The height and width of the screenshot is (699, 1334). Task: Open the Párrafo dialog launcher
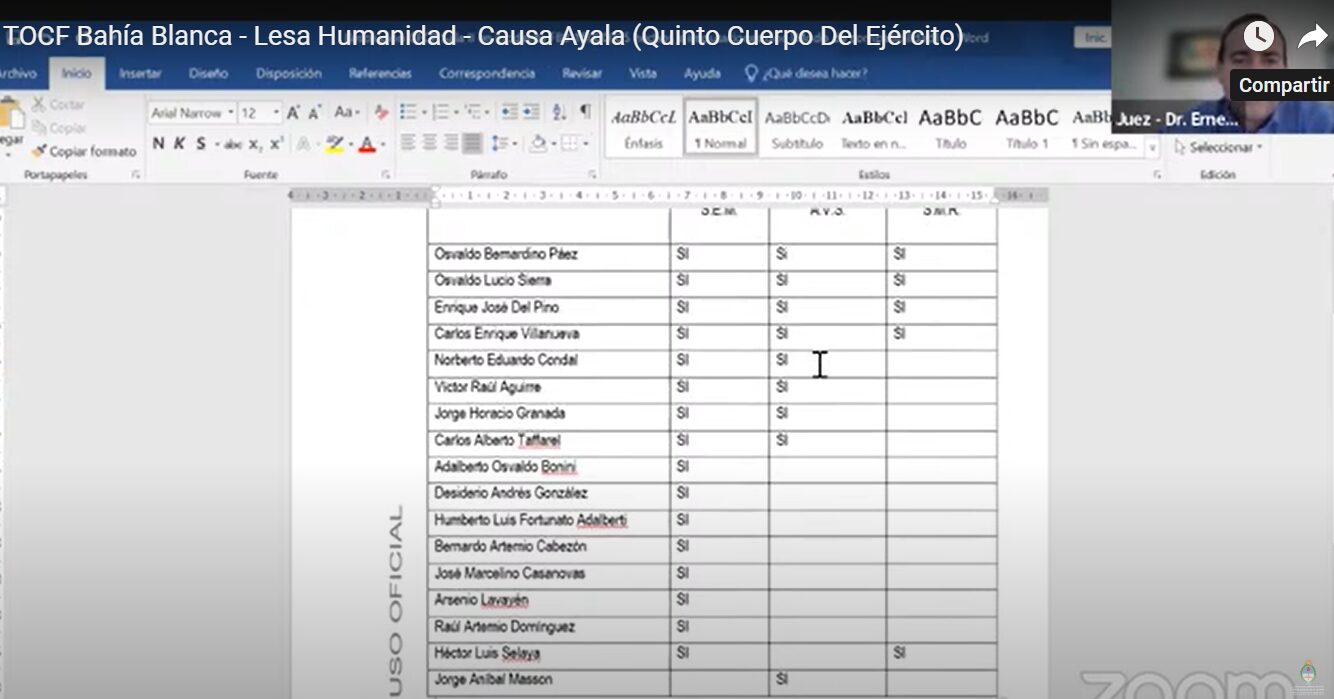(x=593, y=175)
